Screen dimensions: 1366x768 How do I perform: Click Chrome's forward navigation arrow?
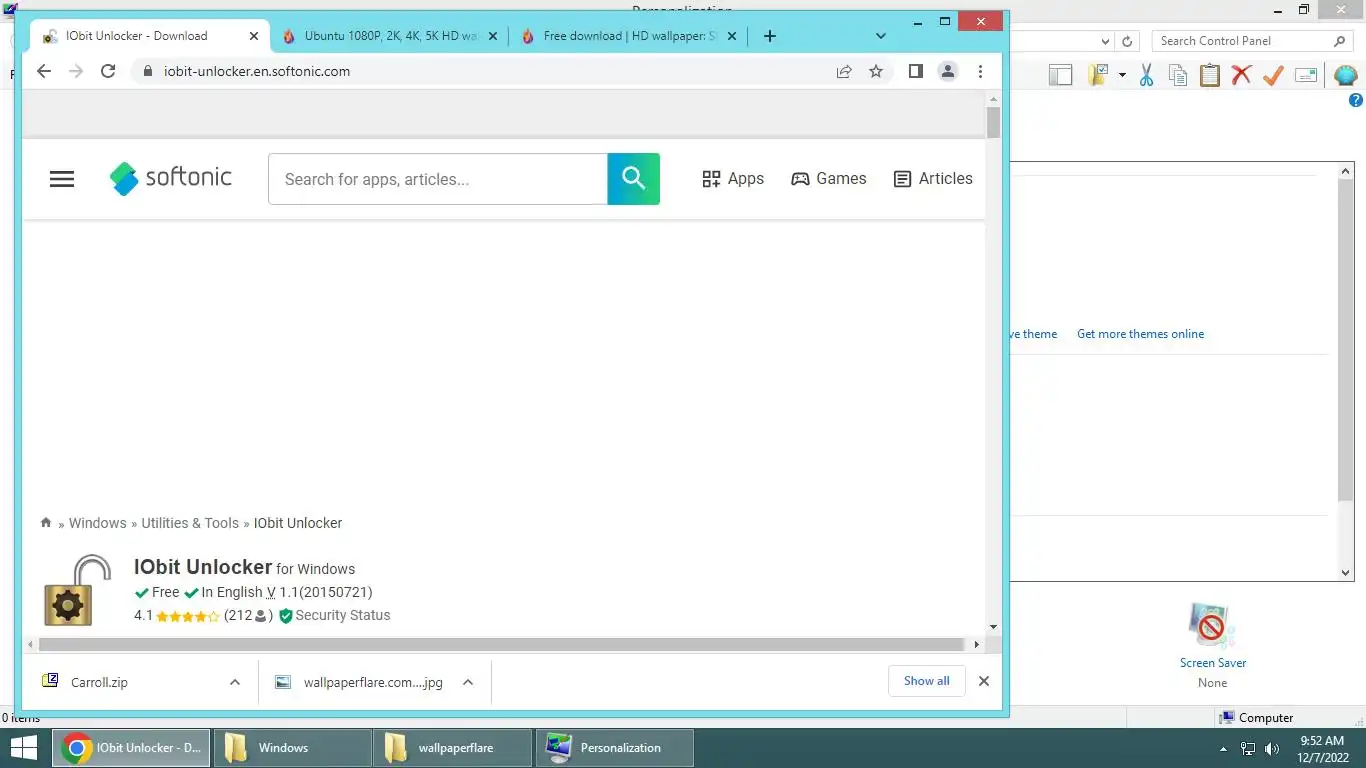(x=76, y=71)
